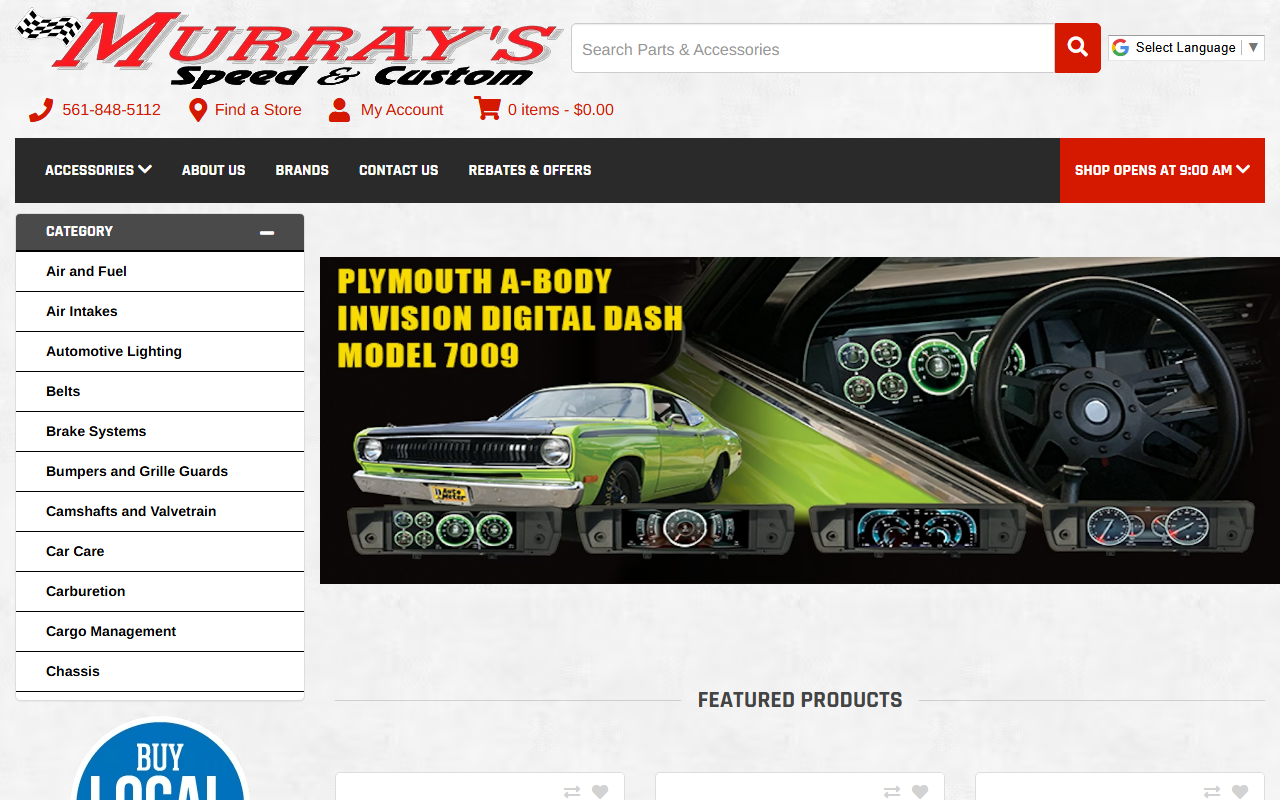The height and width of the screenshot is (800, 1280).
Task: Select the Chassis category
Action: (160, 671)
